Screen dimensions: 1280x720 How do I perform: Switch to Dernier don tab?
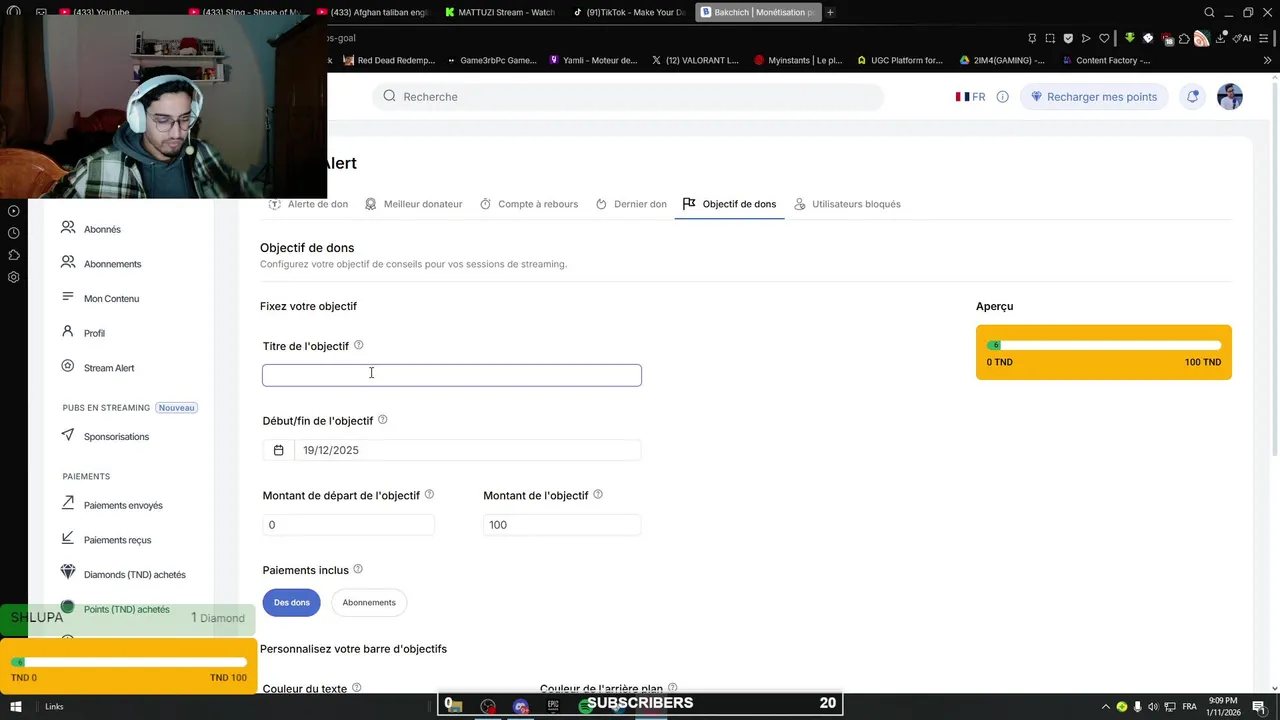pyautogui.click(x=631, y=204)
